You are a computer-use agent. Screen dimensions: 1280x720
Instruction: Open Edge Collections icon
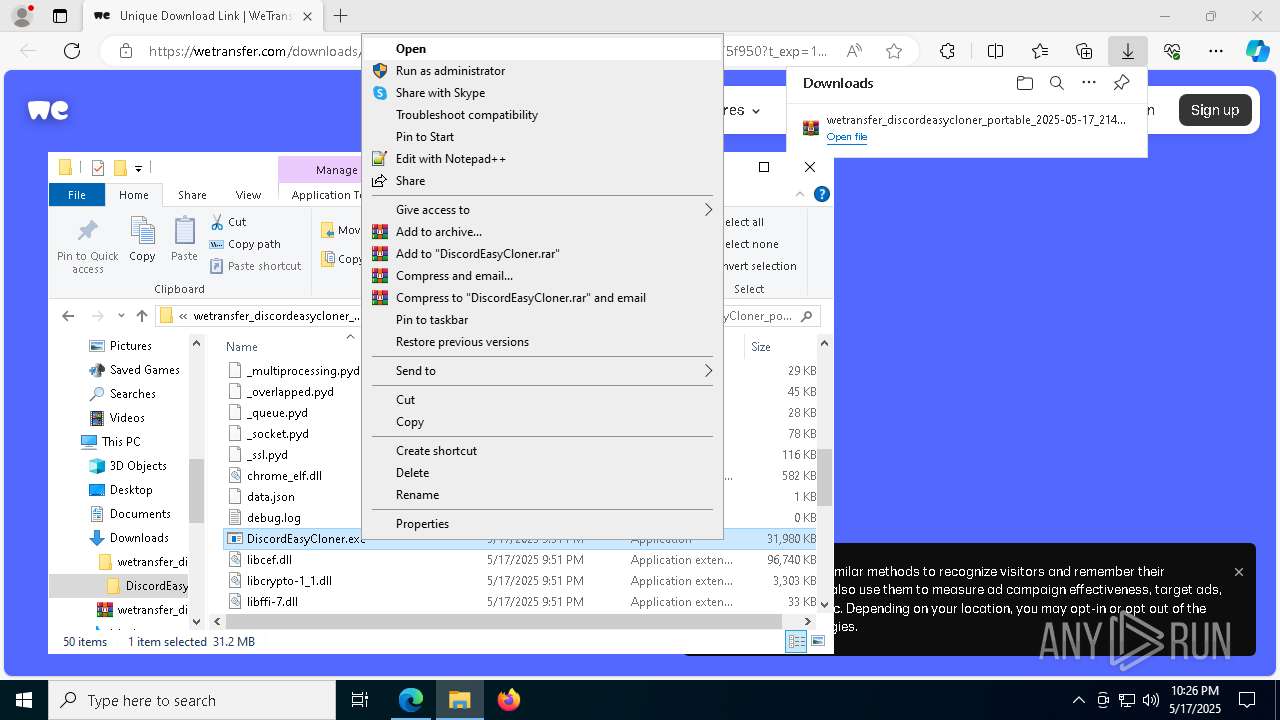click(x=1084, y=51)
